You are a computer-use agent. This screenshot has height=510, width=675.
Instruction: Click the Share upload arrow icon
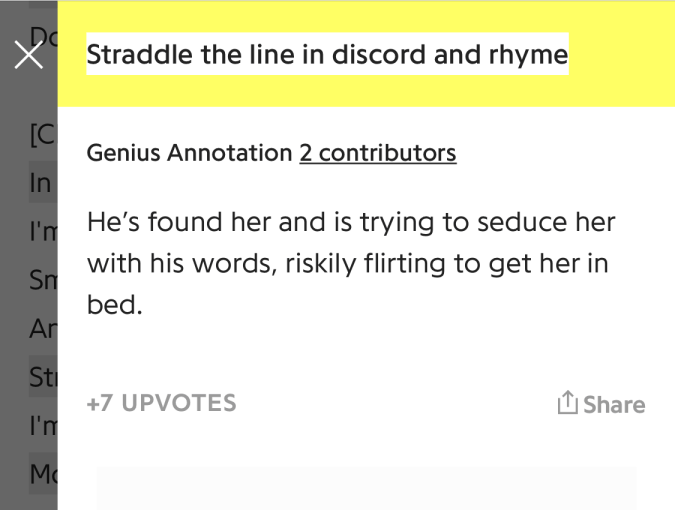pyautogui.click(x=566, y=403)
